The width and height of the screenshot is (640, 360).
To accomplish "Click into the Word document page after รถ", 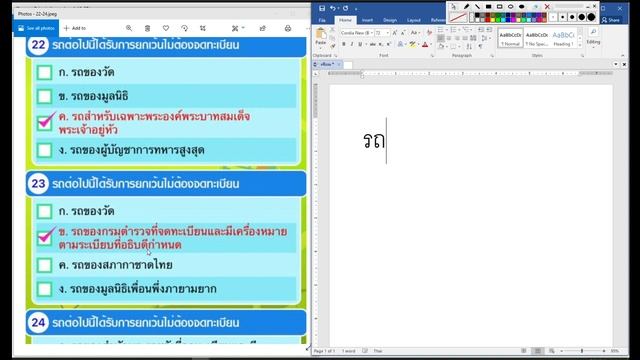I will point(386,140).
